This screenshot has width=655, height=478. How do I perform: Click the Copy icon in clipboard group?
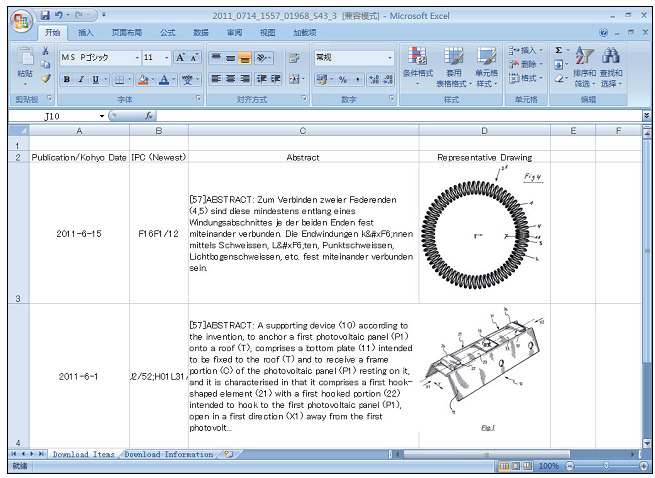45,64
